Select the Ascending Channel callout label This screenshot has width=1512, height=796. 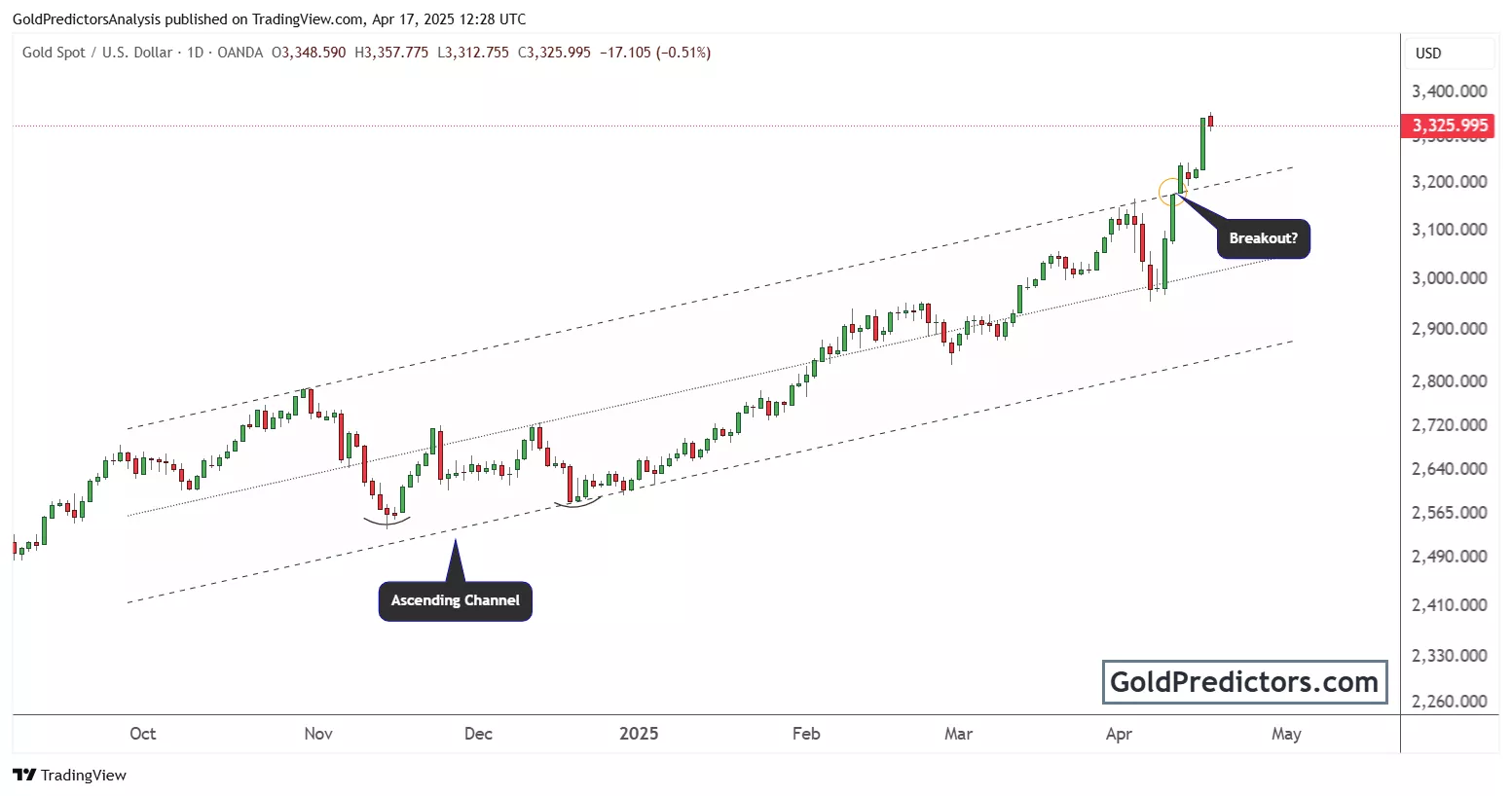[x=455, y=600]
